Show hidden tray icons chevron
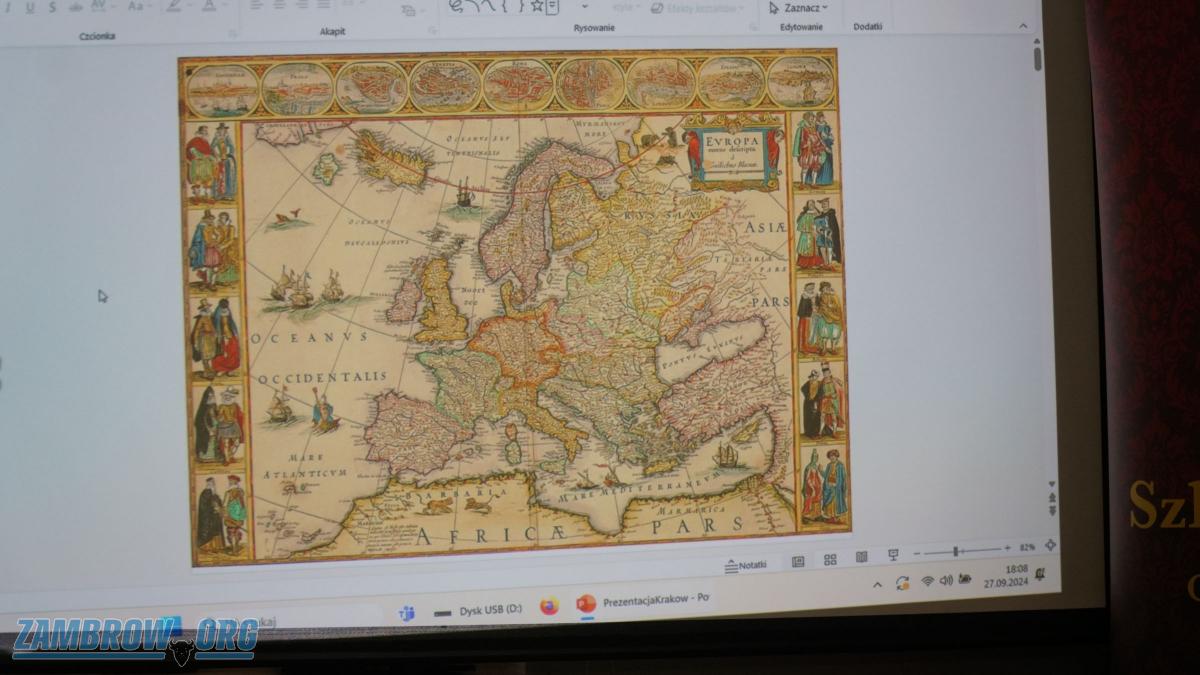1200x675 pixels. click(877, 585)
